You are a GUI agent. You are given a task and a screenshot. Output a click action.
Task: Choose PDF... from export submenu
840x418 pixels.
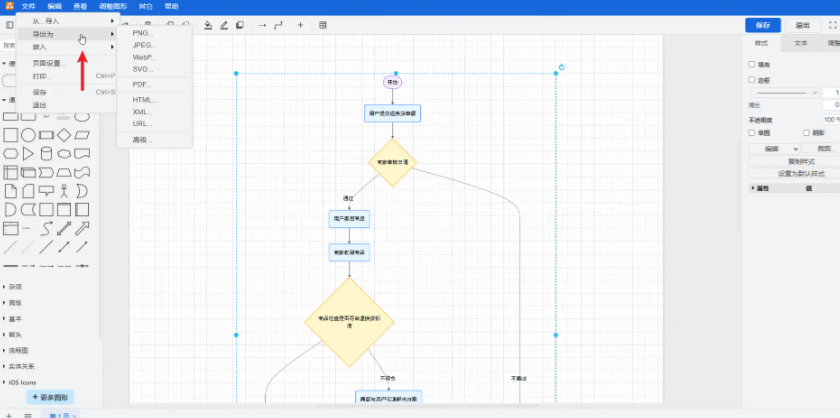(142, 84)
